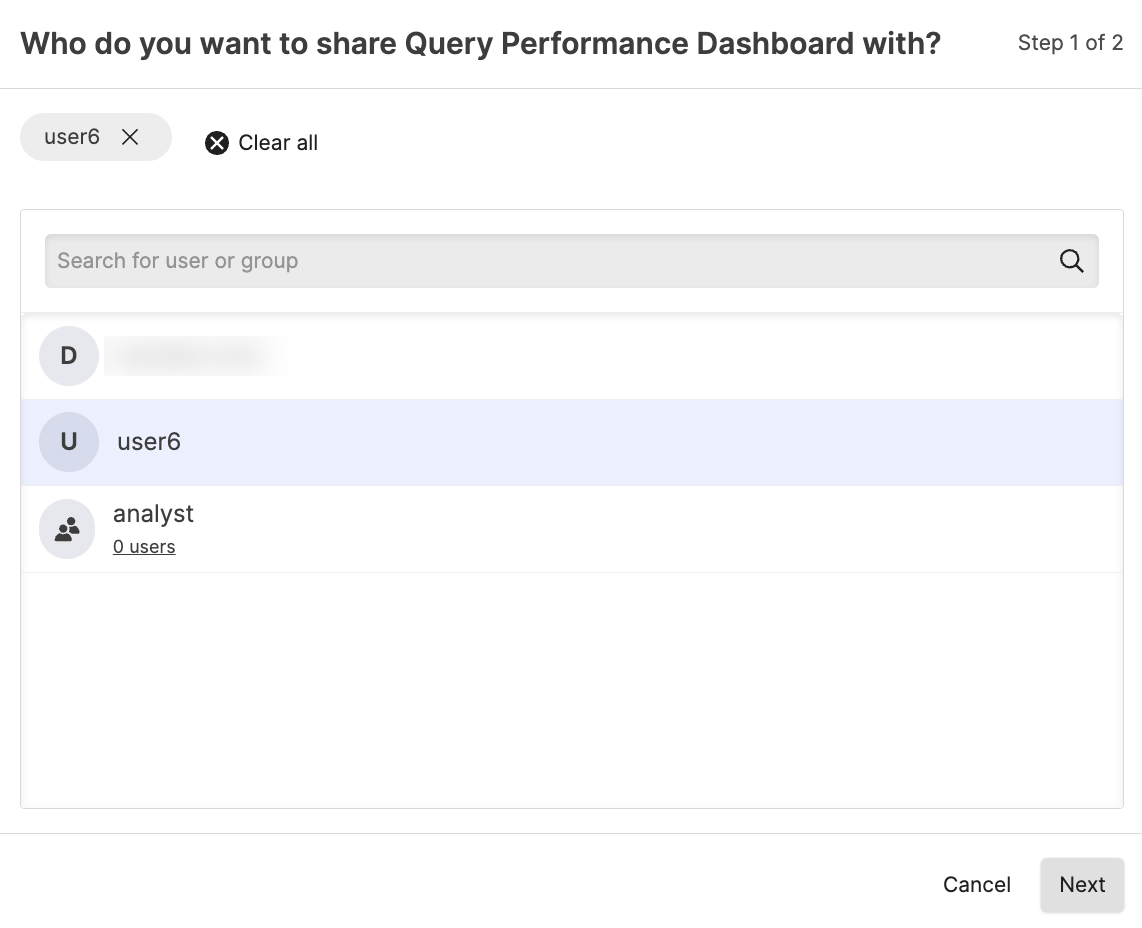Click the analyst group people icon

pos(67,530)
